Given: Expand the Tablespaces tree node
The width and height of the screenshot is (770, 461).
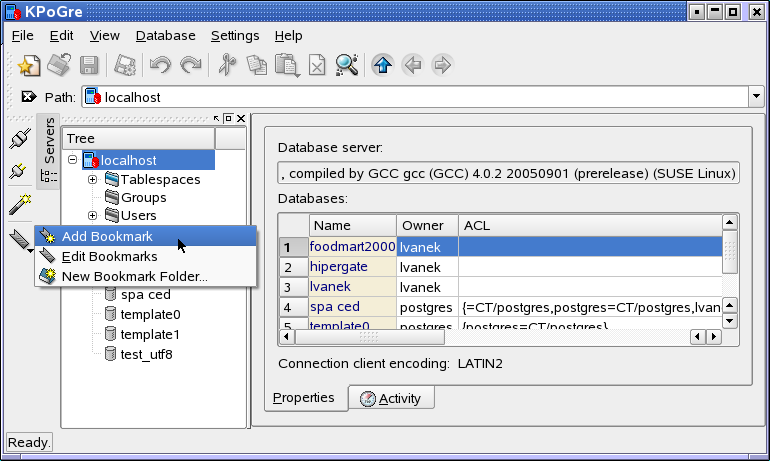Looking at the screenshot, I should tap(92, 180).
